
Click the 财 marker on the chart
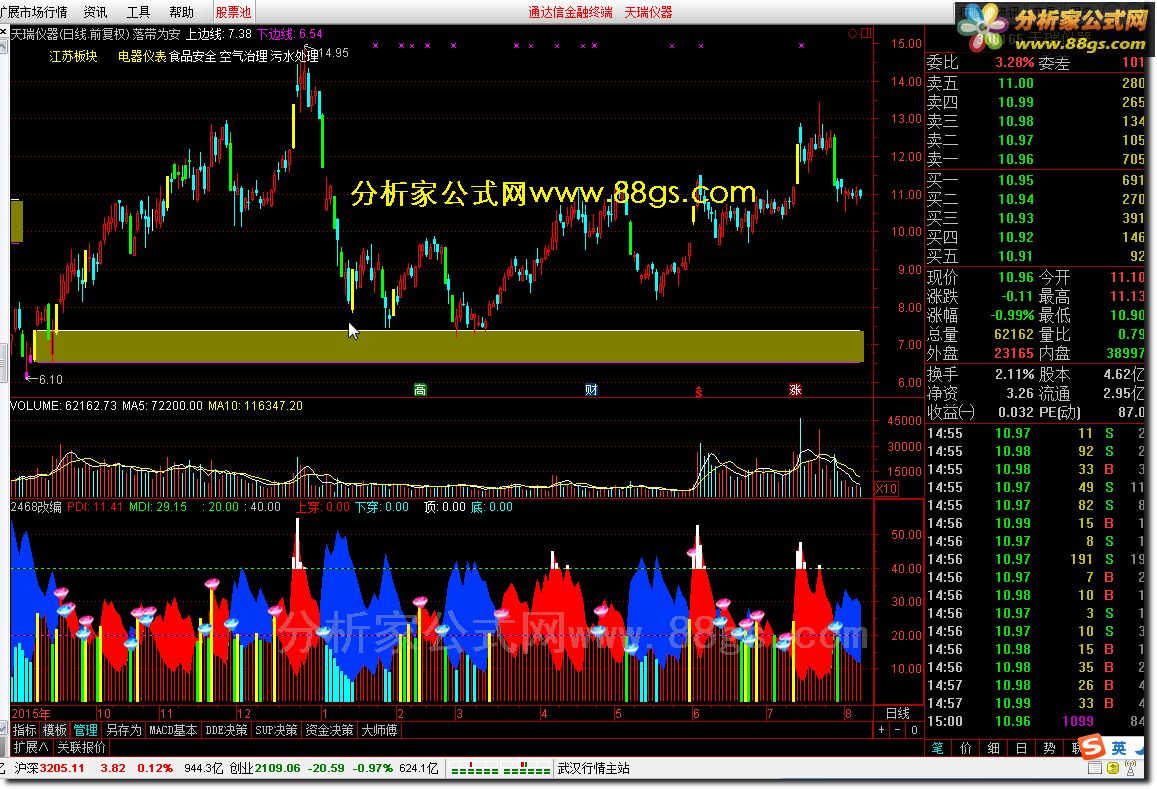tap(591, 390)
